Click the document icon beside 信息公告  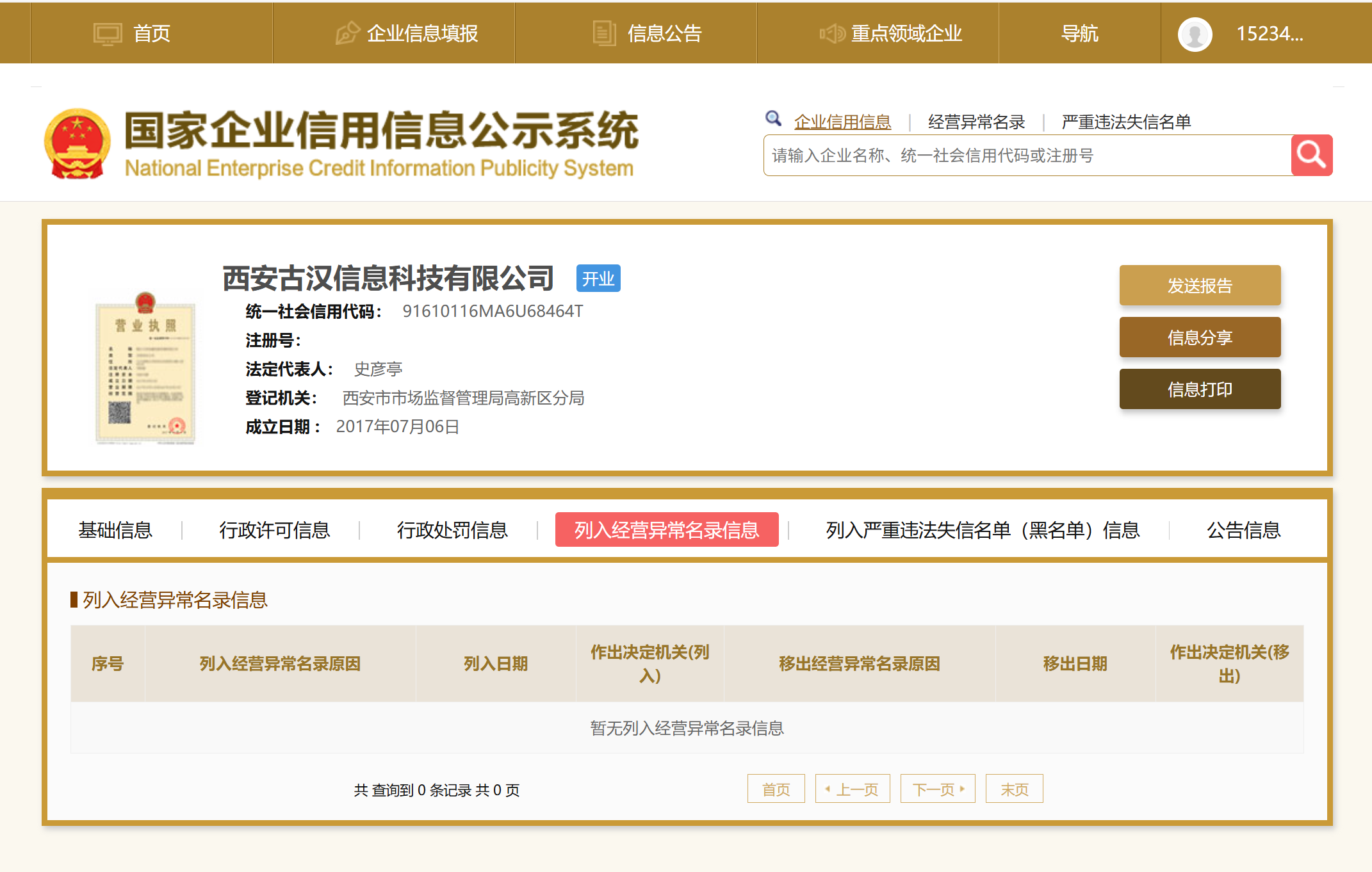pyautogui.click(x=603, y=33)
